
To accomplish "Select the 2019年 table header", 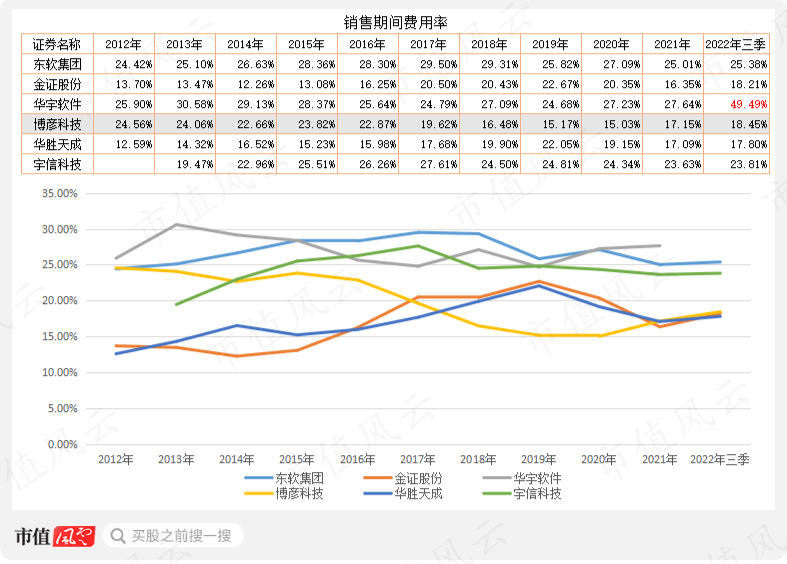I will [x=551, y=44].
